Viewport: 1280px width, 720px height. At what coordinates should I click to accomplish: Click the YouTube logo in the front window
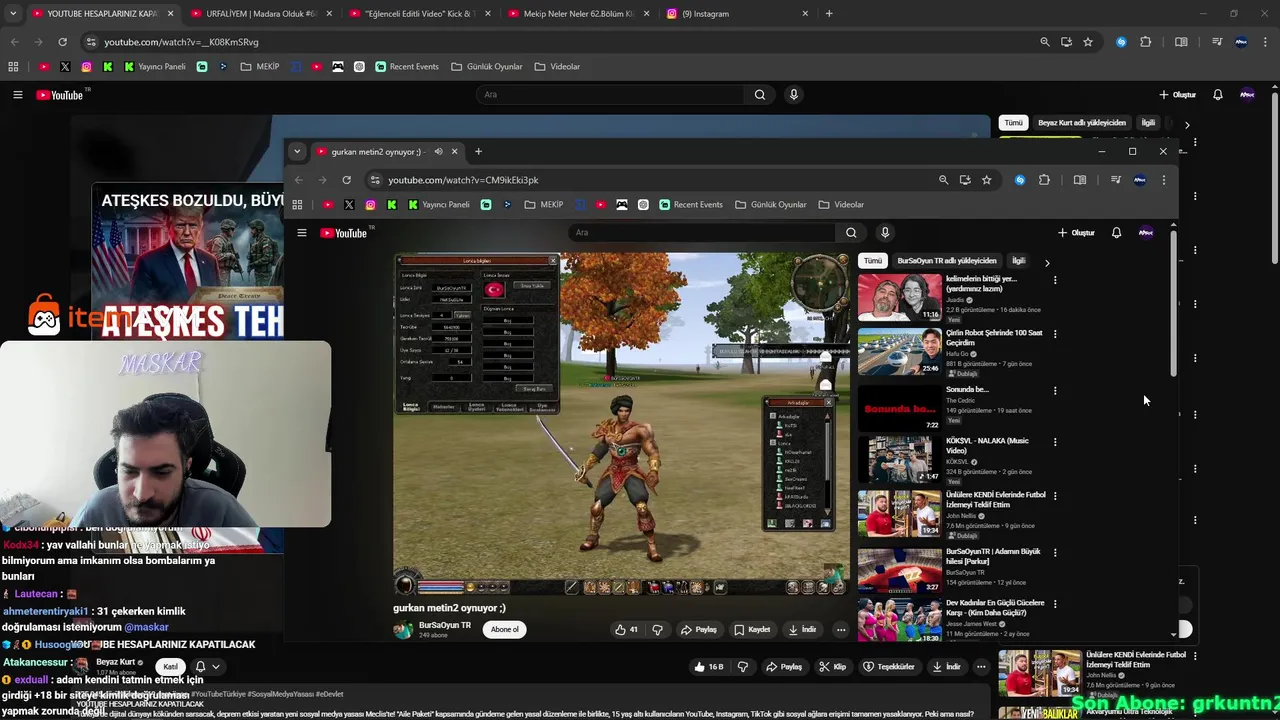point(345,233)
